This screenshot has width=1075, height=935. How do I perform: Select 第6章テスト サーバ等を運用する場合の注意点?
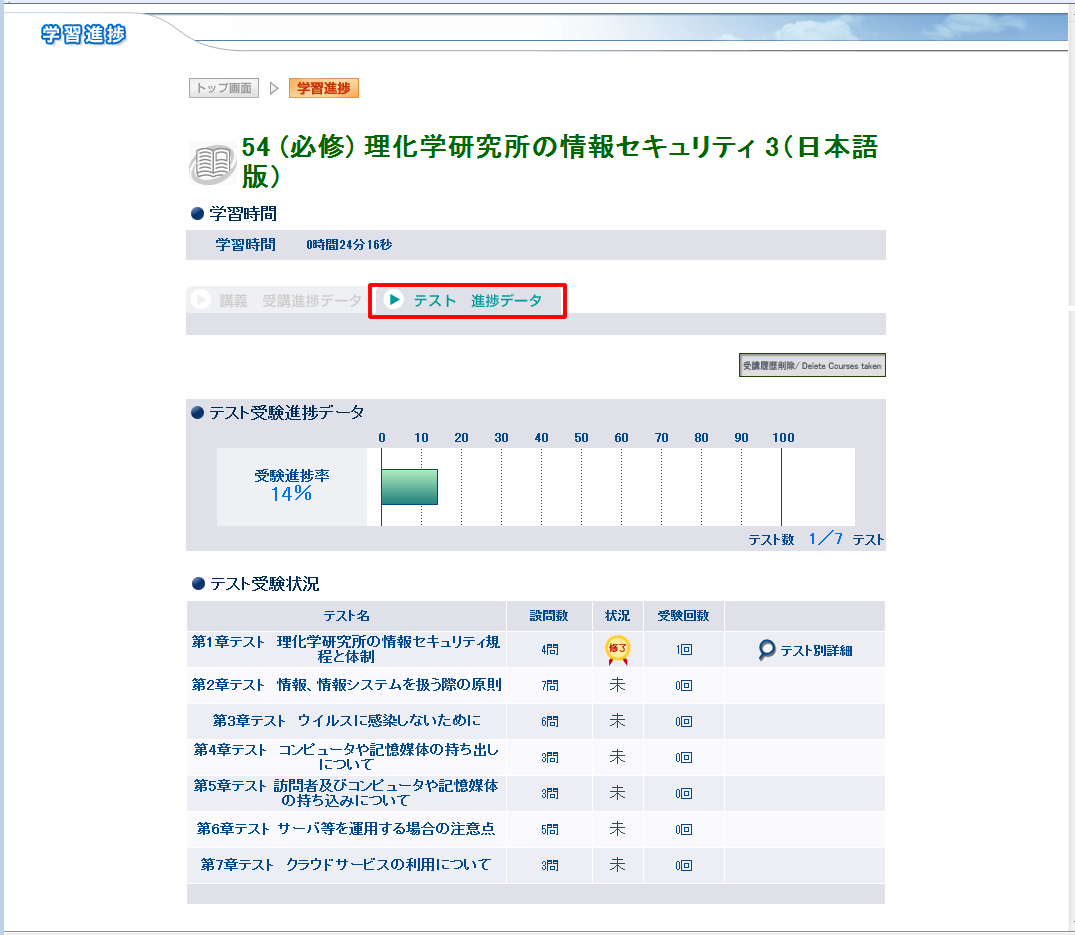coord(346,829)
